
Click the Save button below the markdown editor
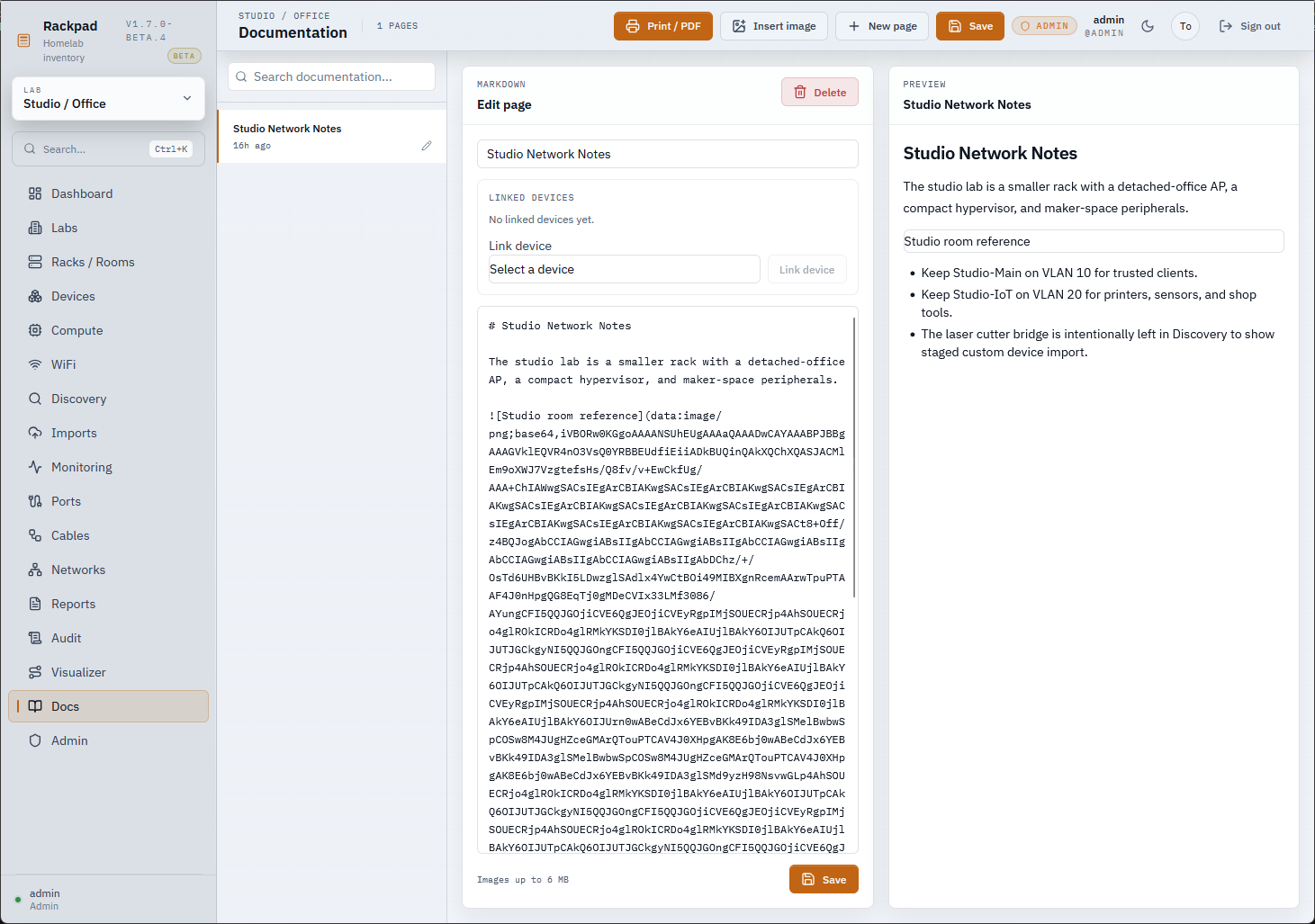824,879
